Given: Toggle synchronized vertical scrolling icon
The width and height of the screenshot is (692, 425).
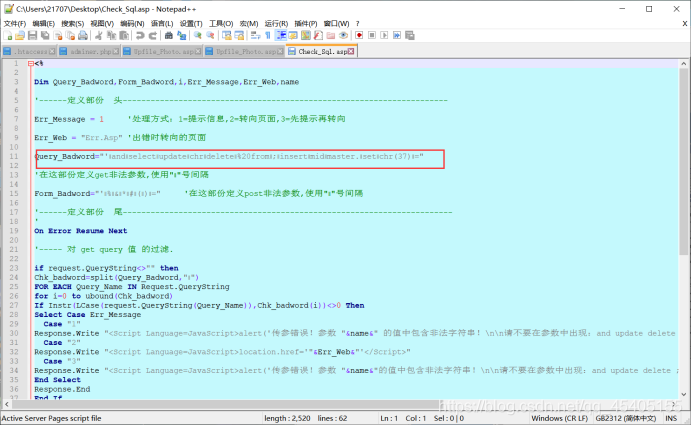Looking at the screenshot, I should tap(227, 35).
